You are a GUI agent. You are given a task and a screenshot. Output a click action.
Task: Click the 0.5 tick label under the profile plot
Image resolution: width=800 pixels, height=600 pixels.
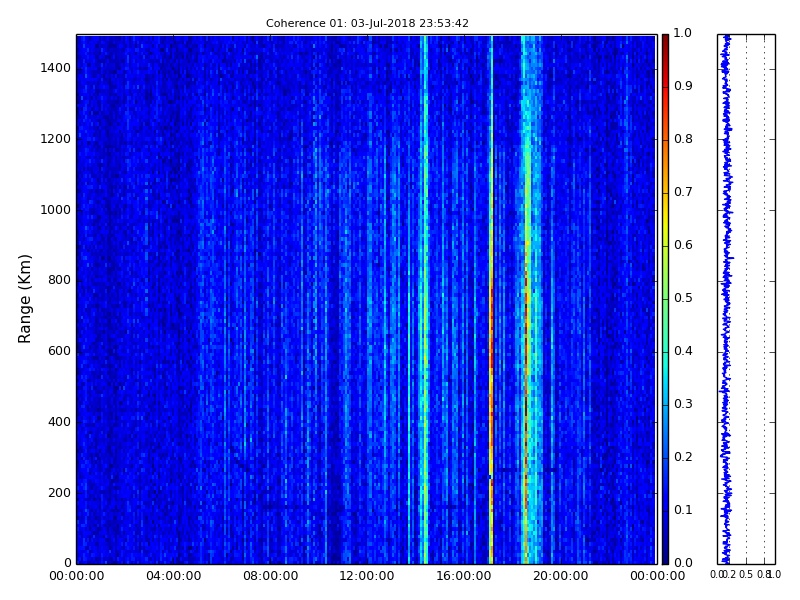[746, 574]
